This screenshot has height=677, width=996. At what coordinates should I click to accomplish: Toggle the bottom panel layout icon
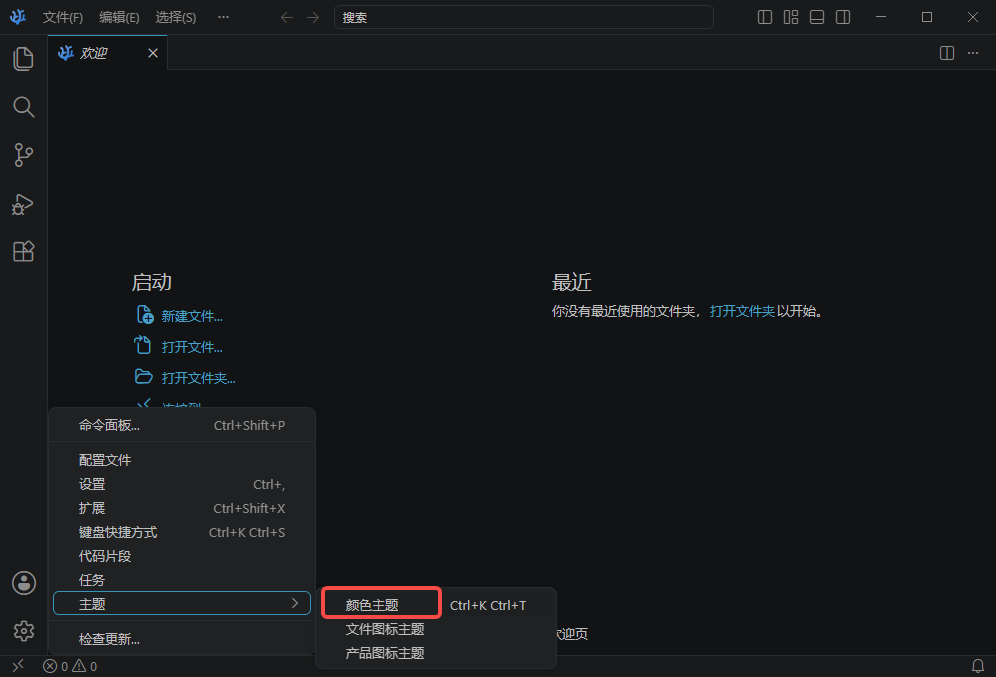click(817, 17)
